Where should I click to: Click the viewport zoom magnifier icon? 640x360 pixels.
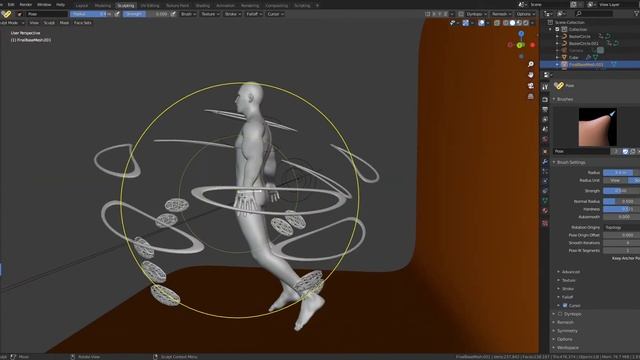click(x=531, y=64)
